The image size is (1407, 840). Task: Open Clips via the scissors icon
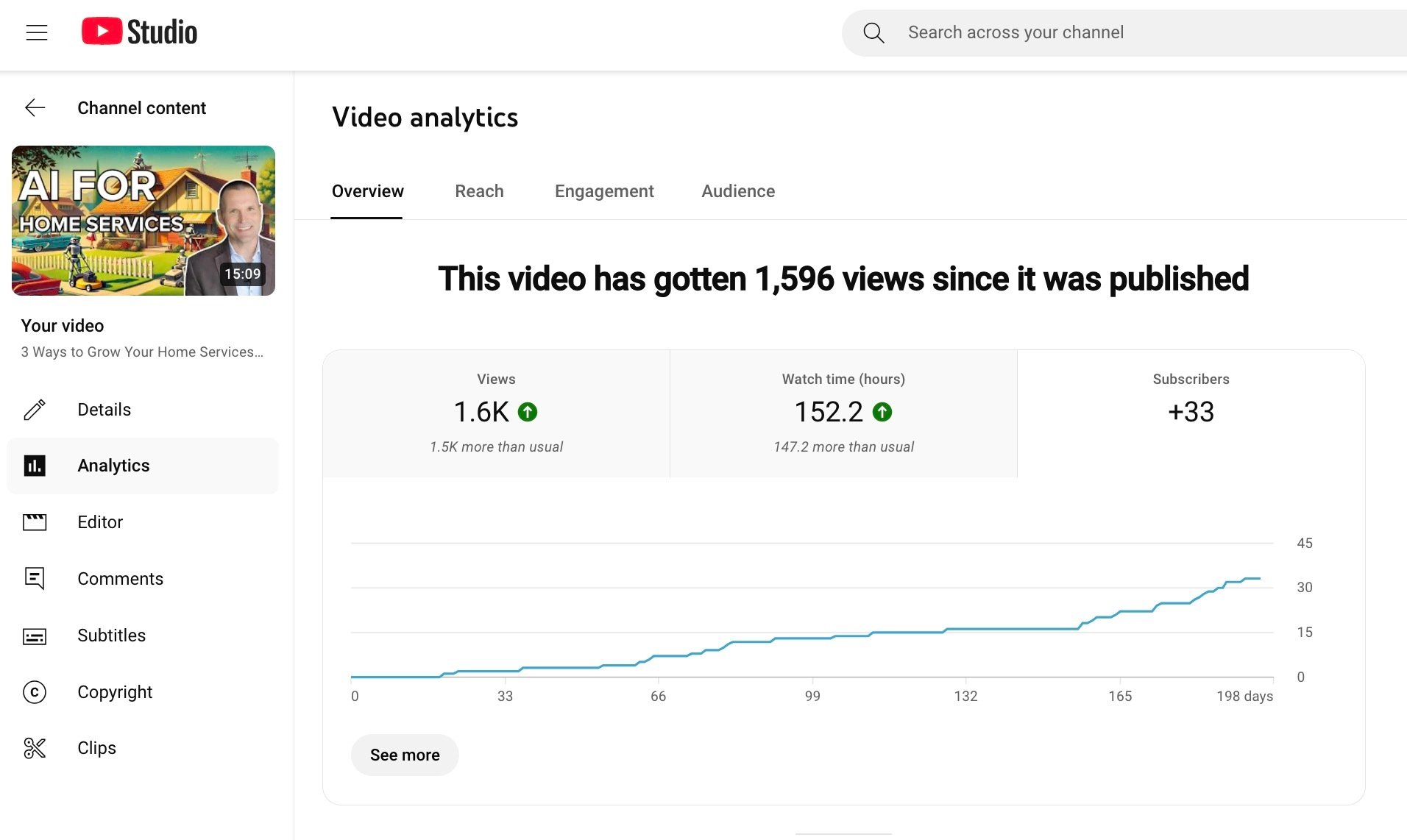pos(35,748)
